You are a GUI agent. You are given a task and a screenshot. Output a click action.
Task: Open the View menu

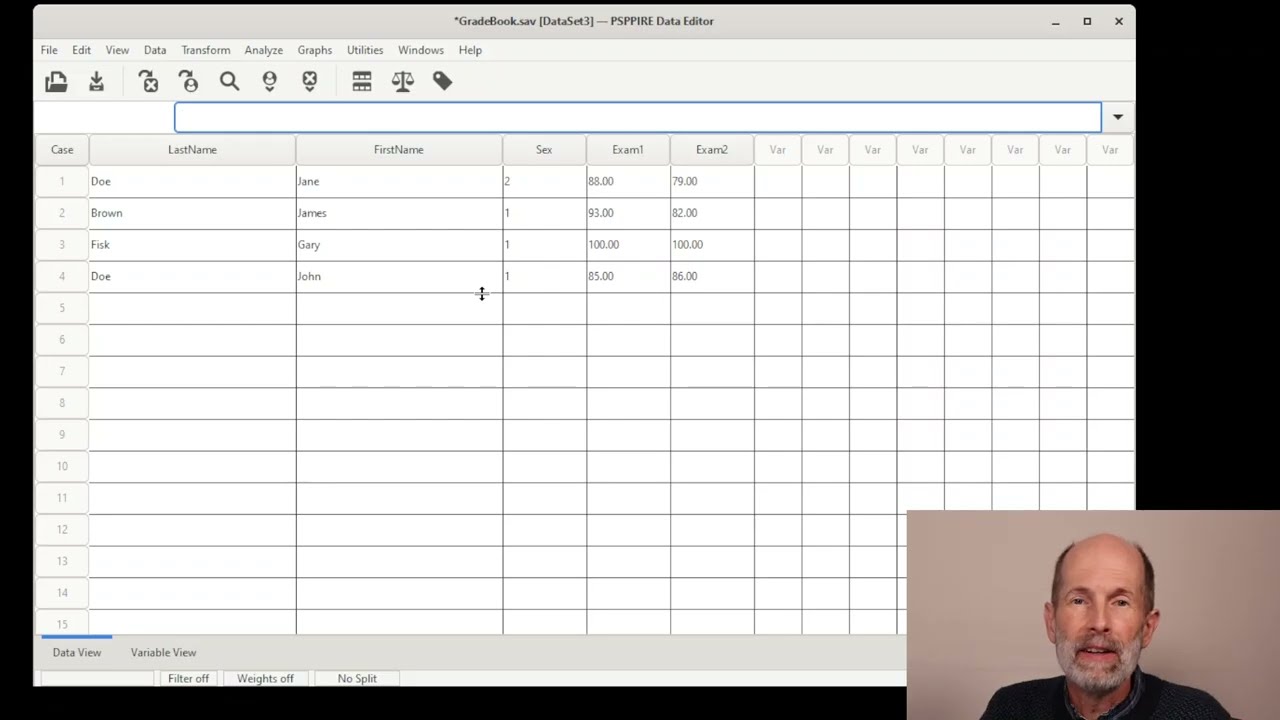pyautogui.click(x=117, y=50)
